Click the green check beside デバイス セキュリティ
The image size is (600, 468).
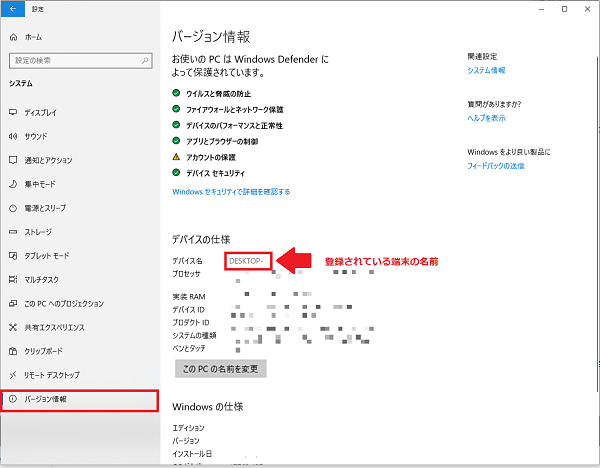[176, 173]
